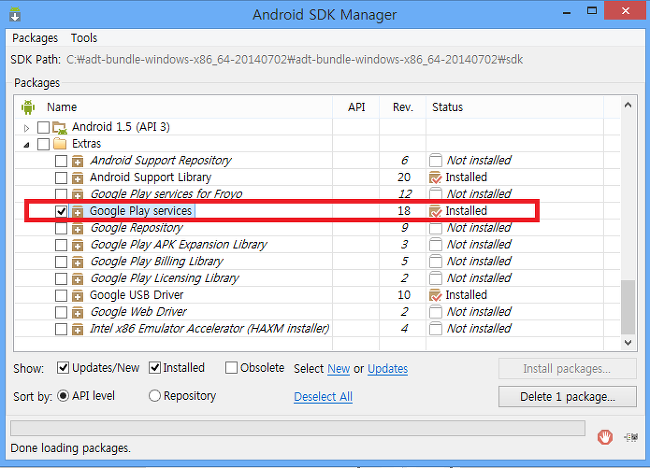The image size is (650, 468).
Task: Click Installed status icon for Google USB Driver
Action: click(435, 295)
